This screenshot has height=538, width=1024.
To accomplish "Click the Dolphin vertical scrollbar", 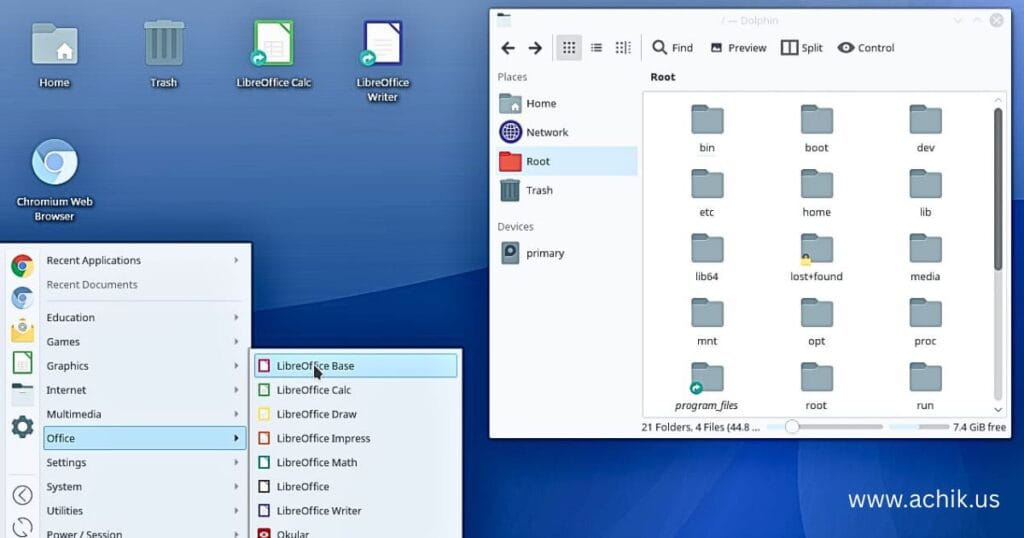I will point(998,189).
